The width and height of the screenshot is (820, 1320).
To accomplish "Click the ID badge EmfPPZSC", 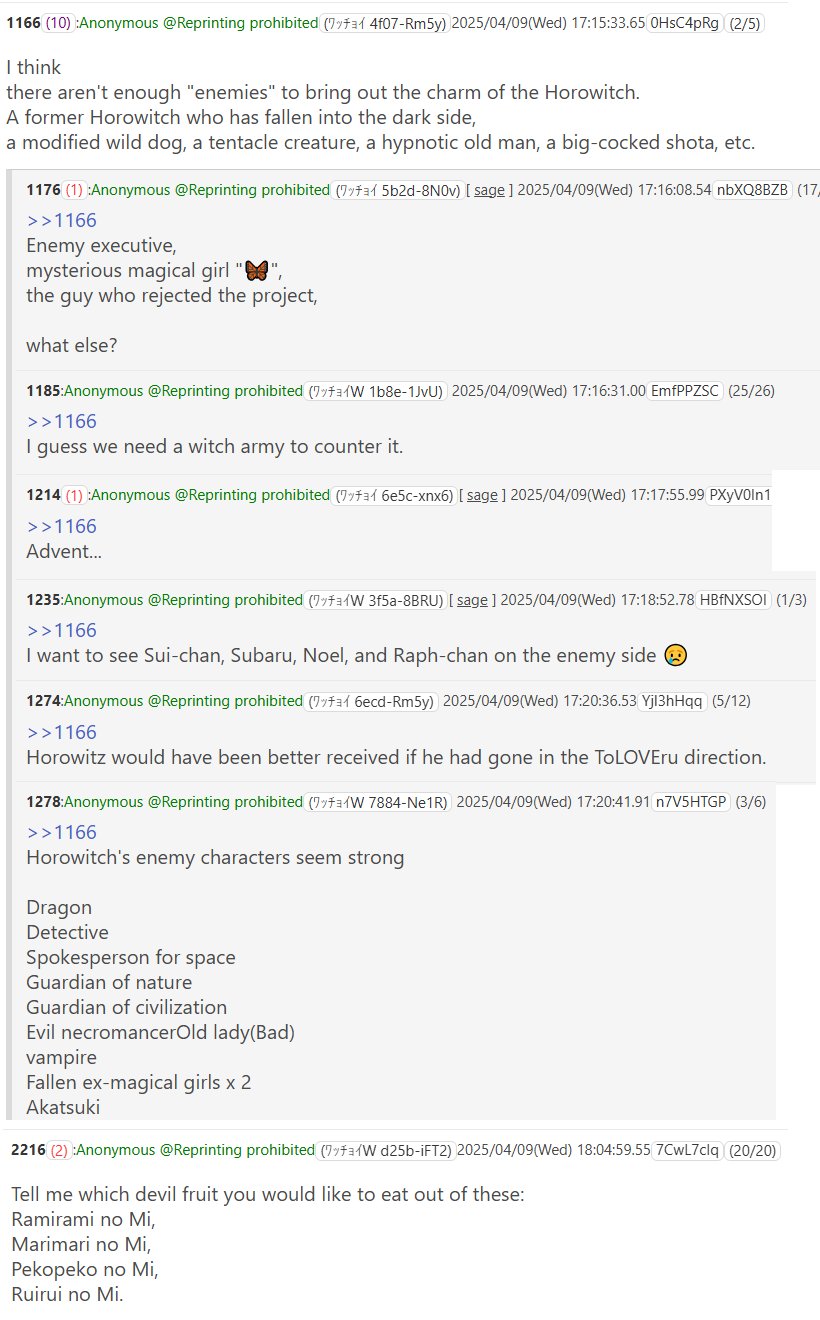I will (685, 391).
